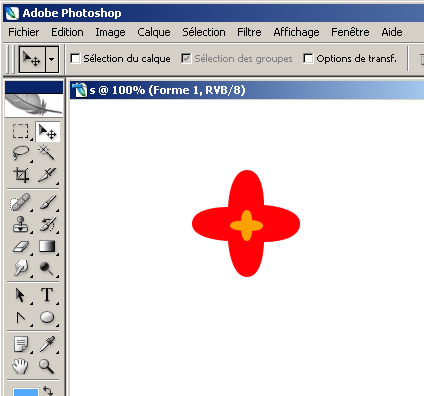
Task: Pick the Magic Wand tool
Action: tap(46, 153)
